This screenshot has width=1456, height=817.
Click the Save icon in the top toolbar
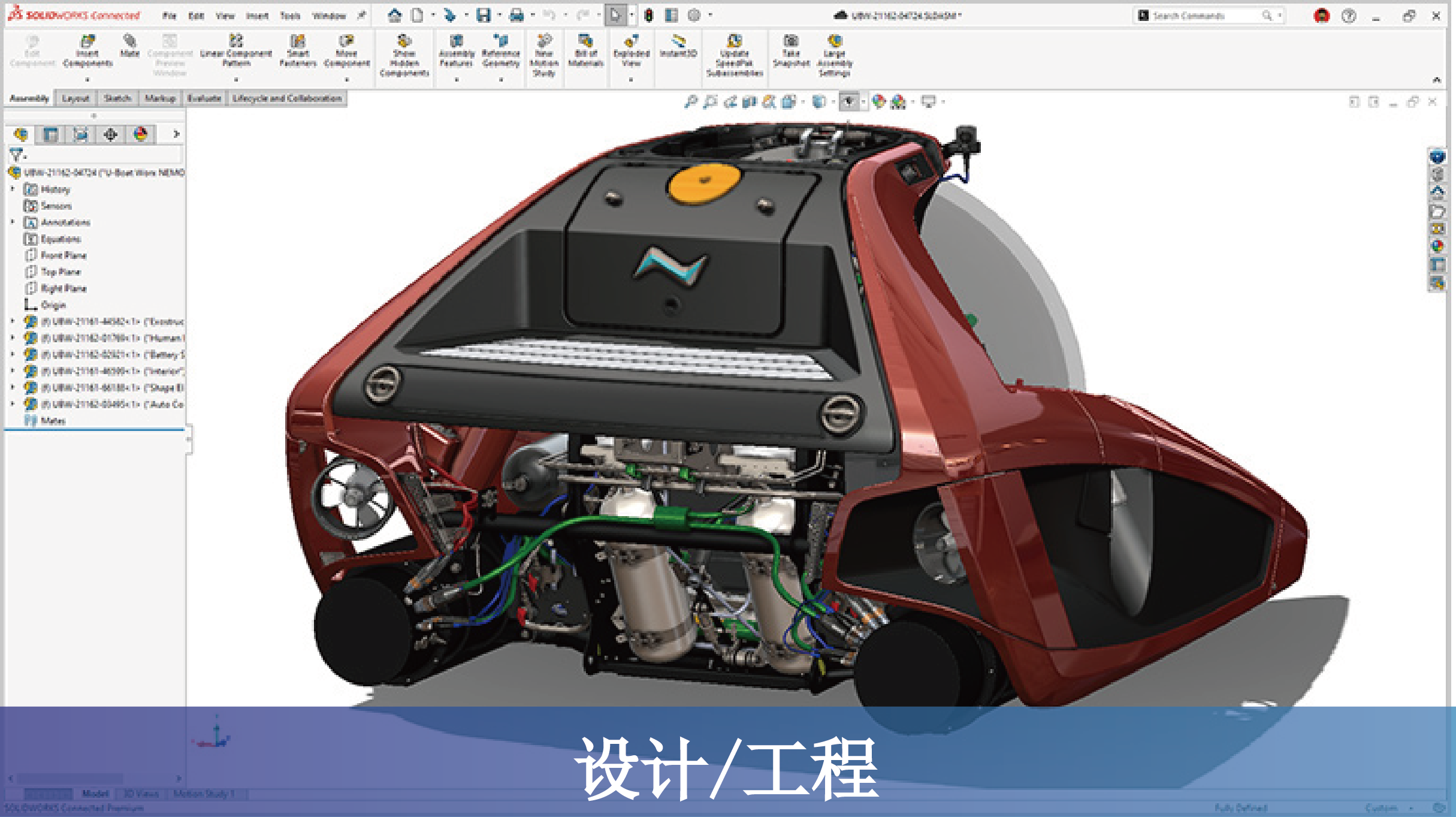coord(484,16)
